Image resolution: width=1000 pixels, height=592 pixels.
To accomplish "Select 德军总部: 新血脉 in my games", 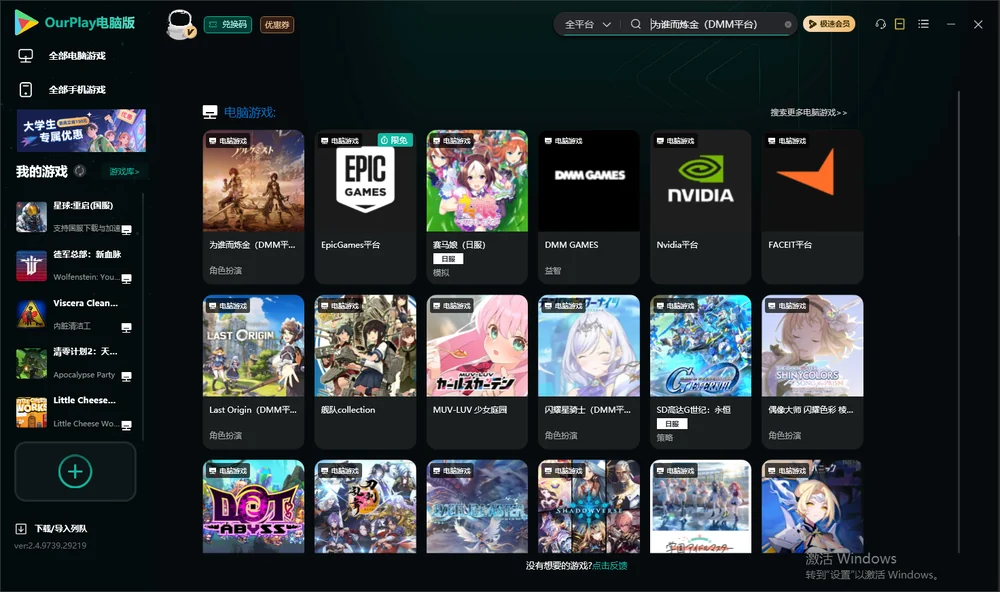I will (75, 265).
